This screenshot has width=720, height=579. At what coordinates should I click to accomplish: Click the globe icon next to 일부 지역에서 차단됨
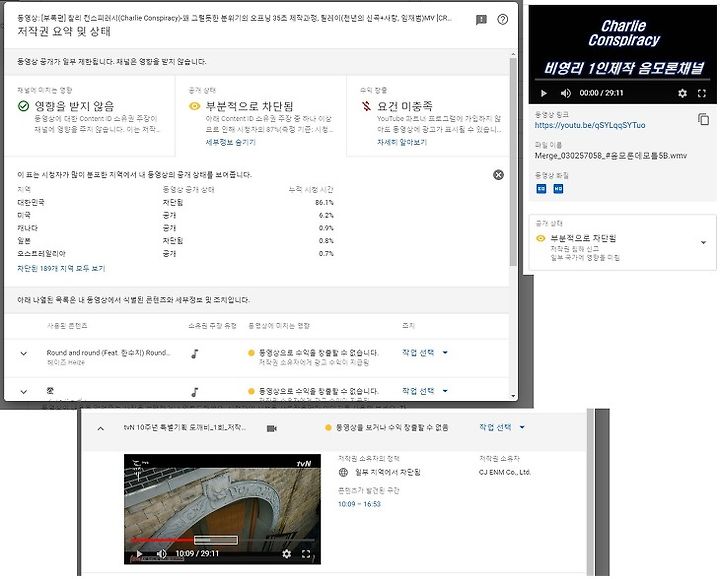[343, 472]
